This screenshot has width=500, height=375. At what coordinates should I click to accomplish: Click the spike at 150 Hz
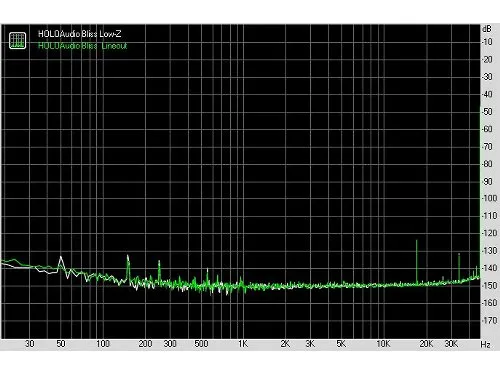tap(128, 268)
